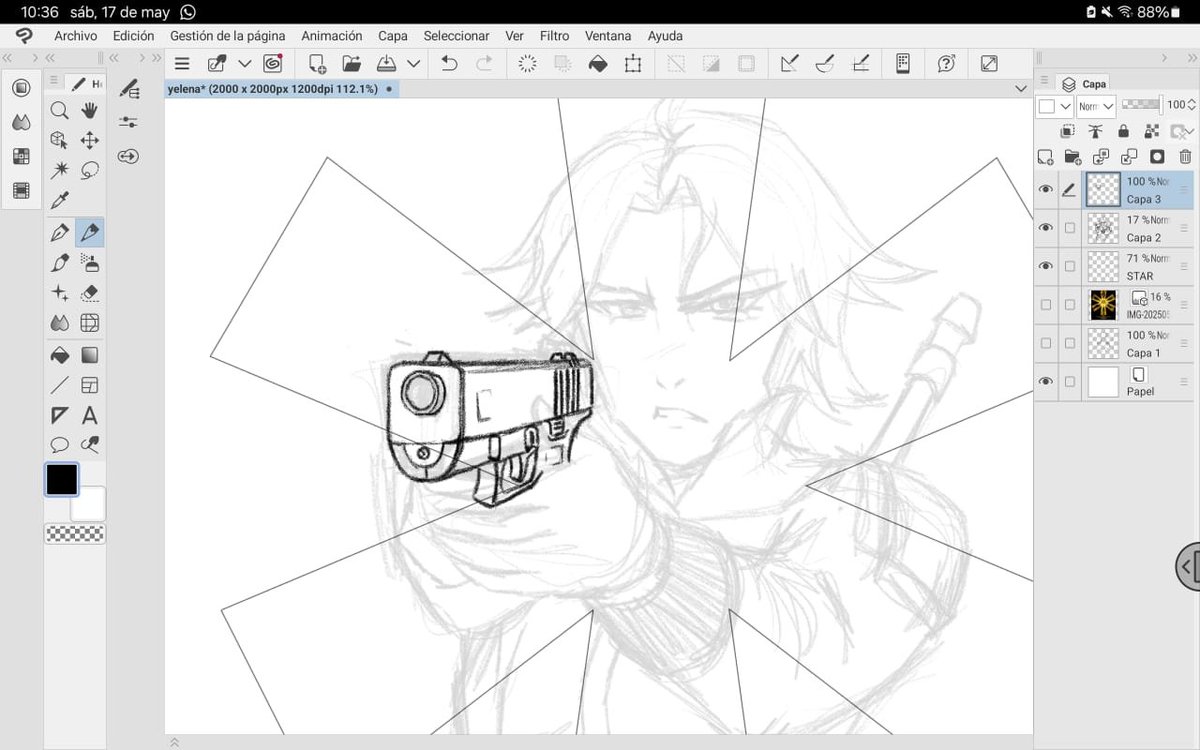Select the Correct line tool

pos(90,445)
